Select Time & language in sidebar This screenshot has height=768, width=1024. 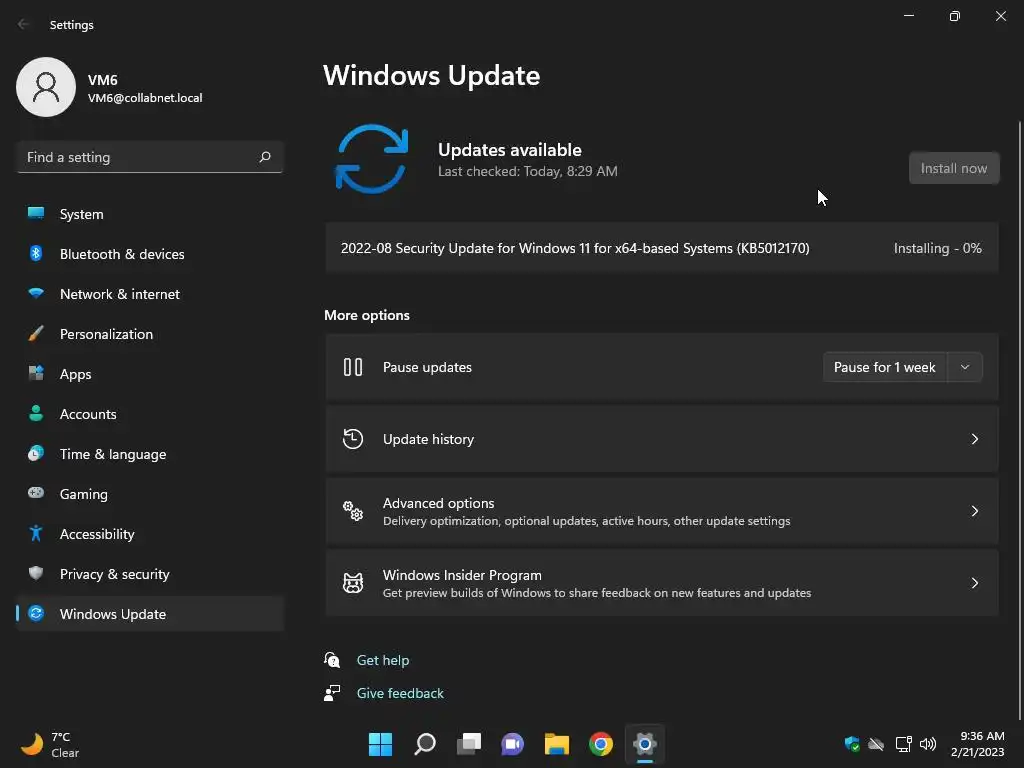point(150,453)
